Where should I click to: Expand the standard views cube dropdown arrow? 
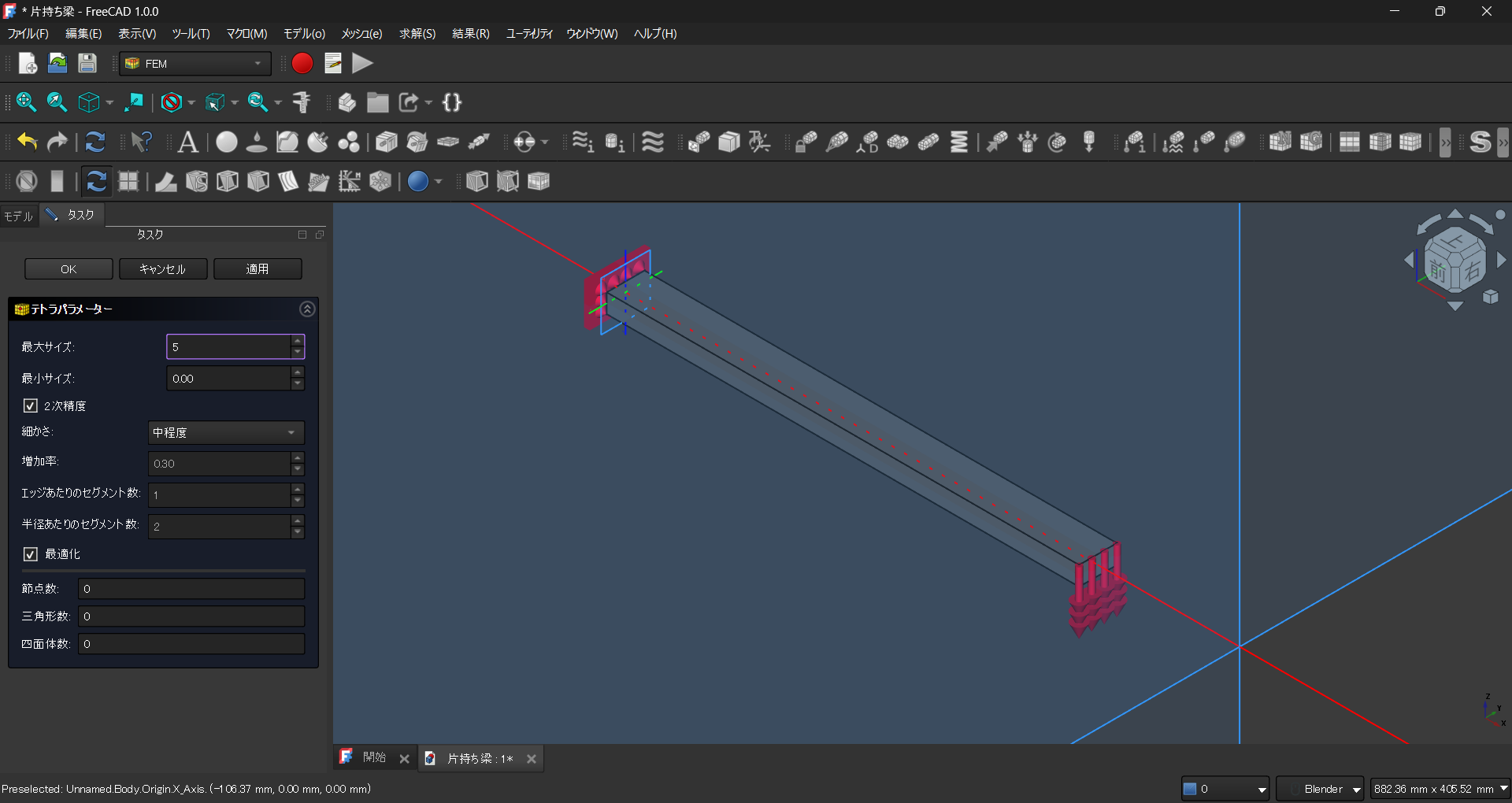pyautogui.click(x=109, y=102)
